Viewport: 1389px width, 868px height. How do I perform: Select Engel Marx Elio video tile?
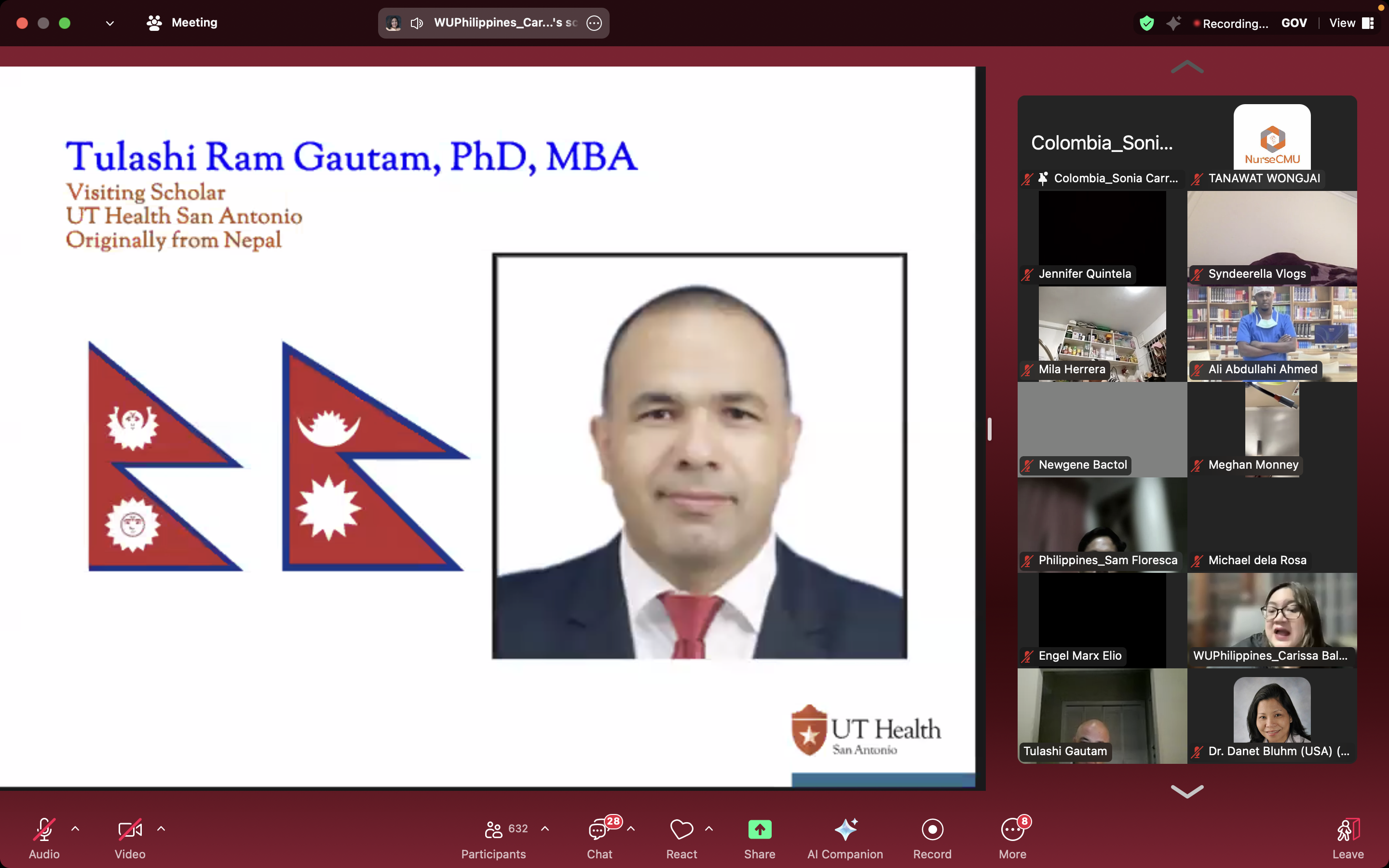pos(1102,620)
